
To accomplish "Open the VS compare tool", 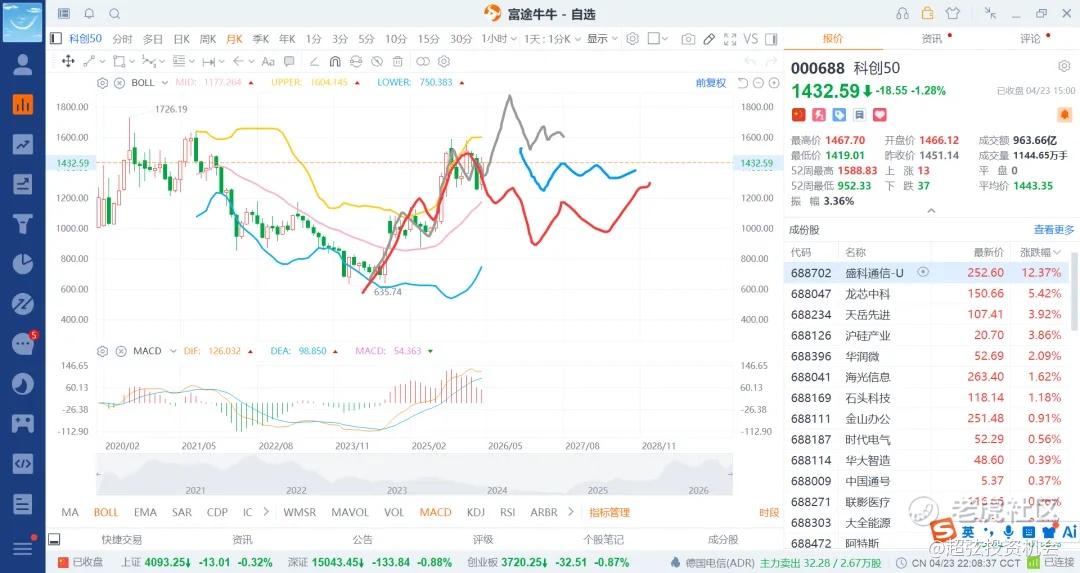I will (x=751, y=39).
